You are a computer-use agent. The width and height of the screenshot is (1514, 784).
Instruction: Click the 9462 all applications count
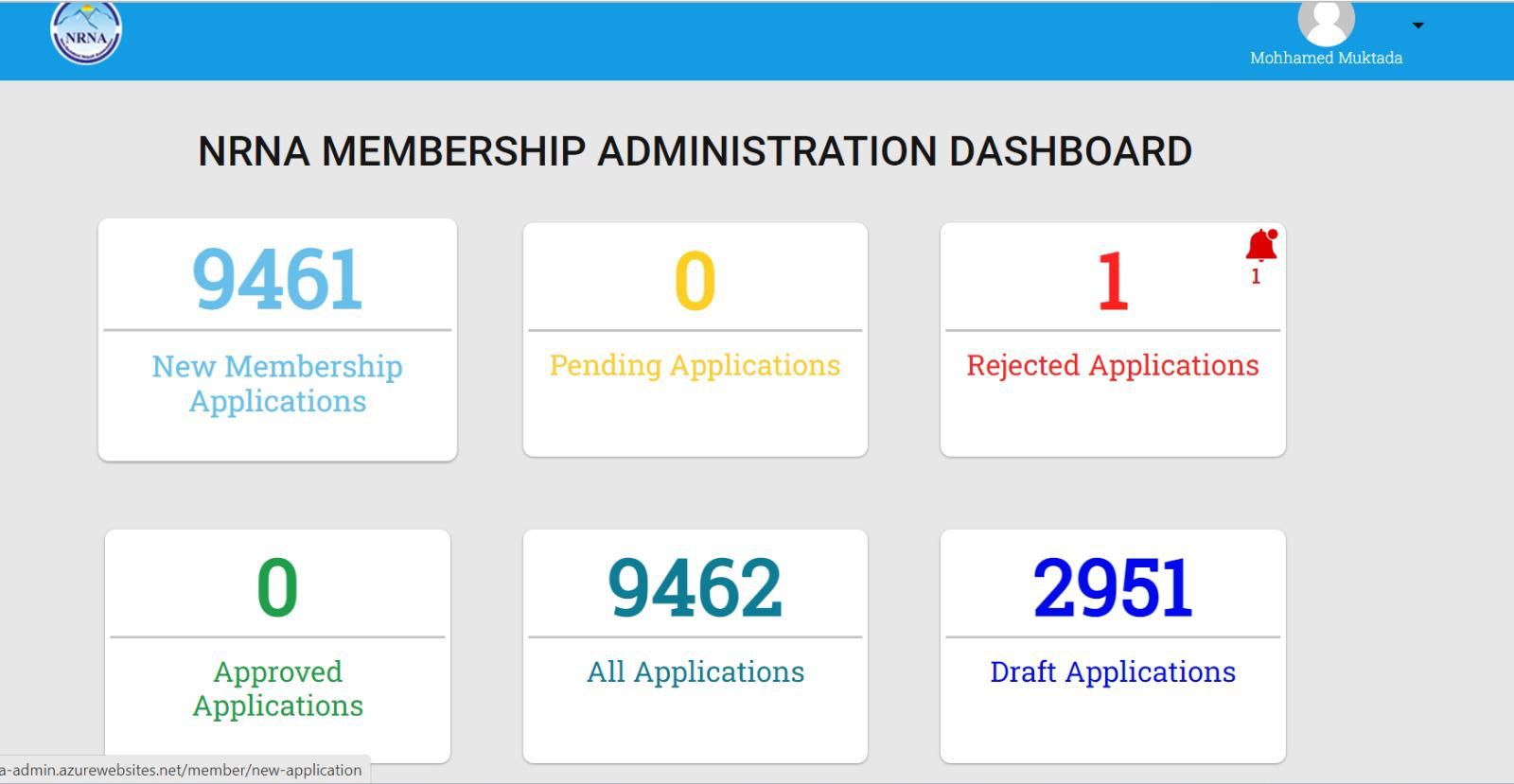click(695, 587)
